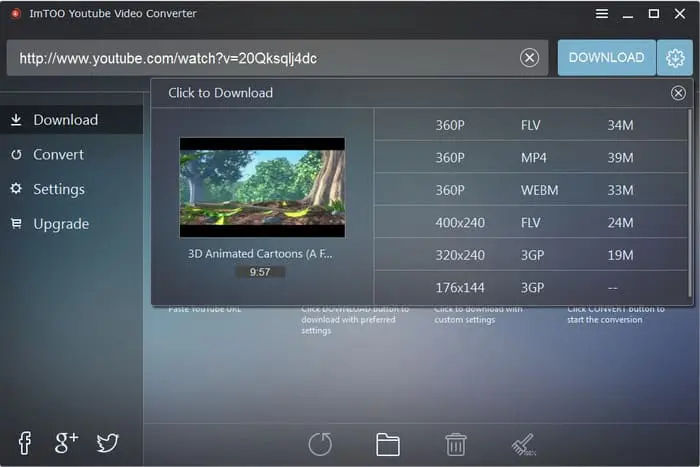Open the output folder icon
Viewport: 700px width, 467px height.
pos(388,445)
